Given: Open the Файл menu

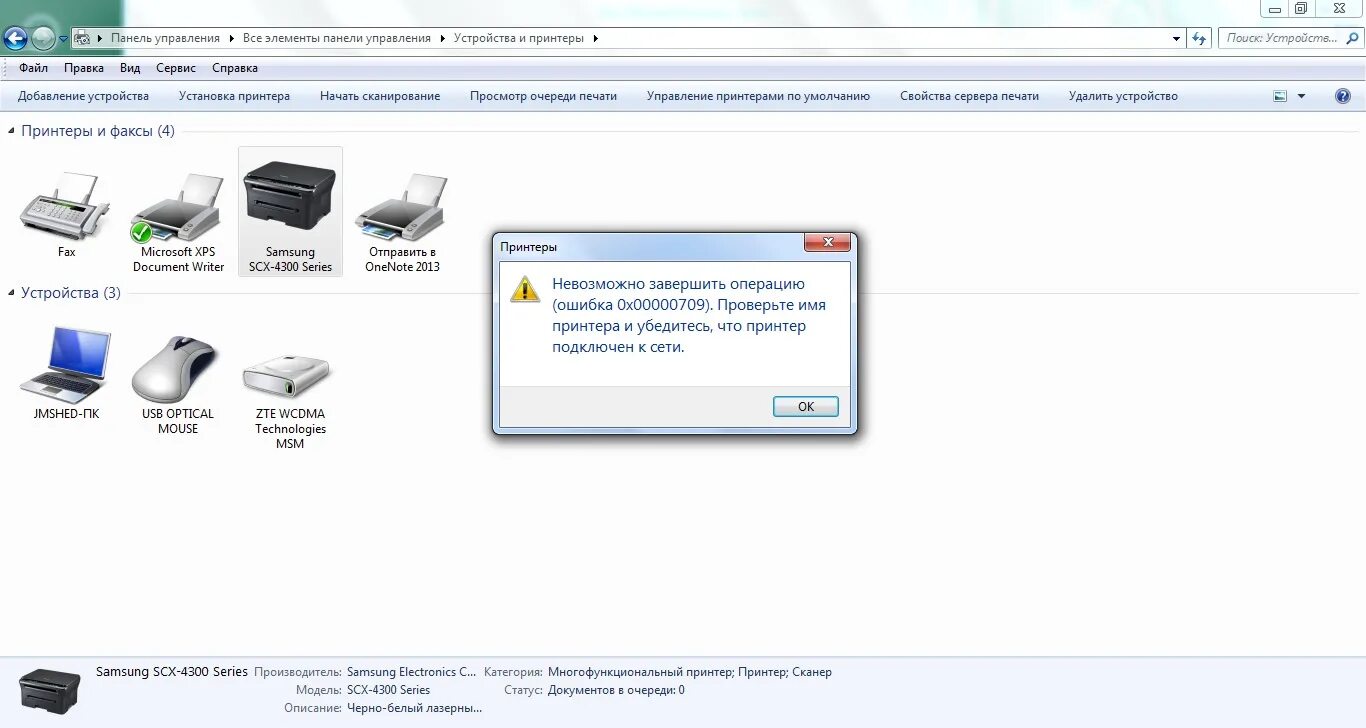Looking at the screenshot, I should (x=33, y=68).
